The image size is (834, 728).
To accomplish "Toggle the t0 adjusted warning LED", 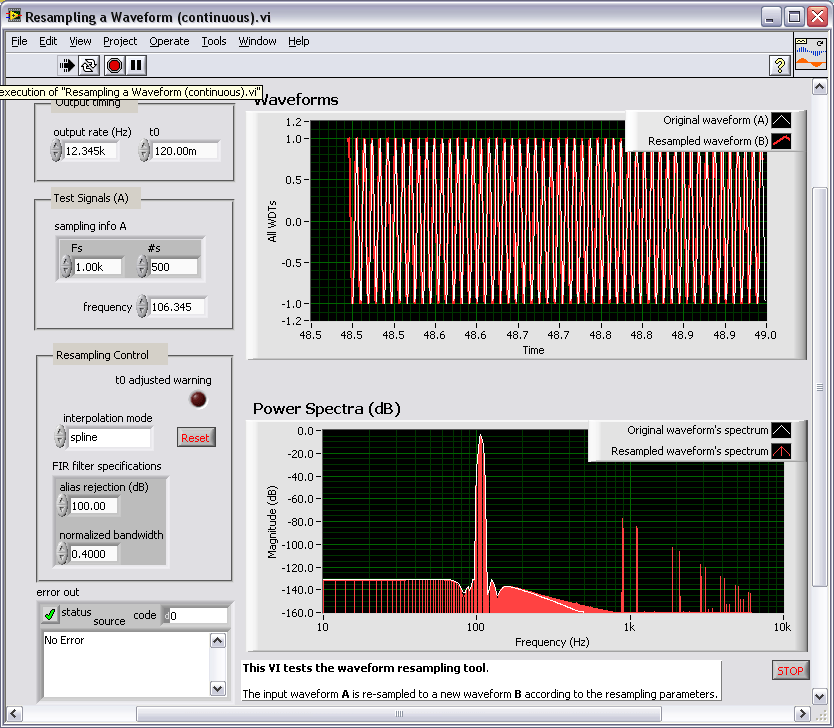I will click(x=198, y=400).
